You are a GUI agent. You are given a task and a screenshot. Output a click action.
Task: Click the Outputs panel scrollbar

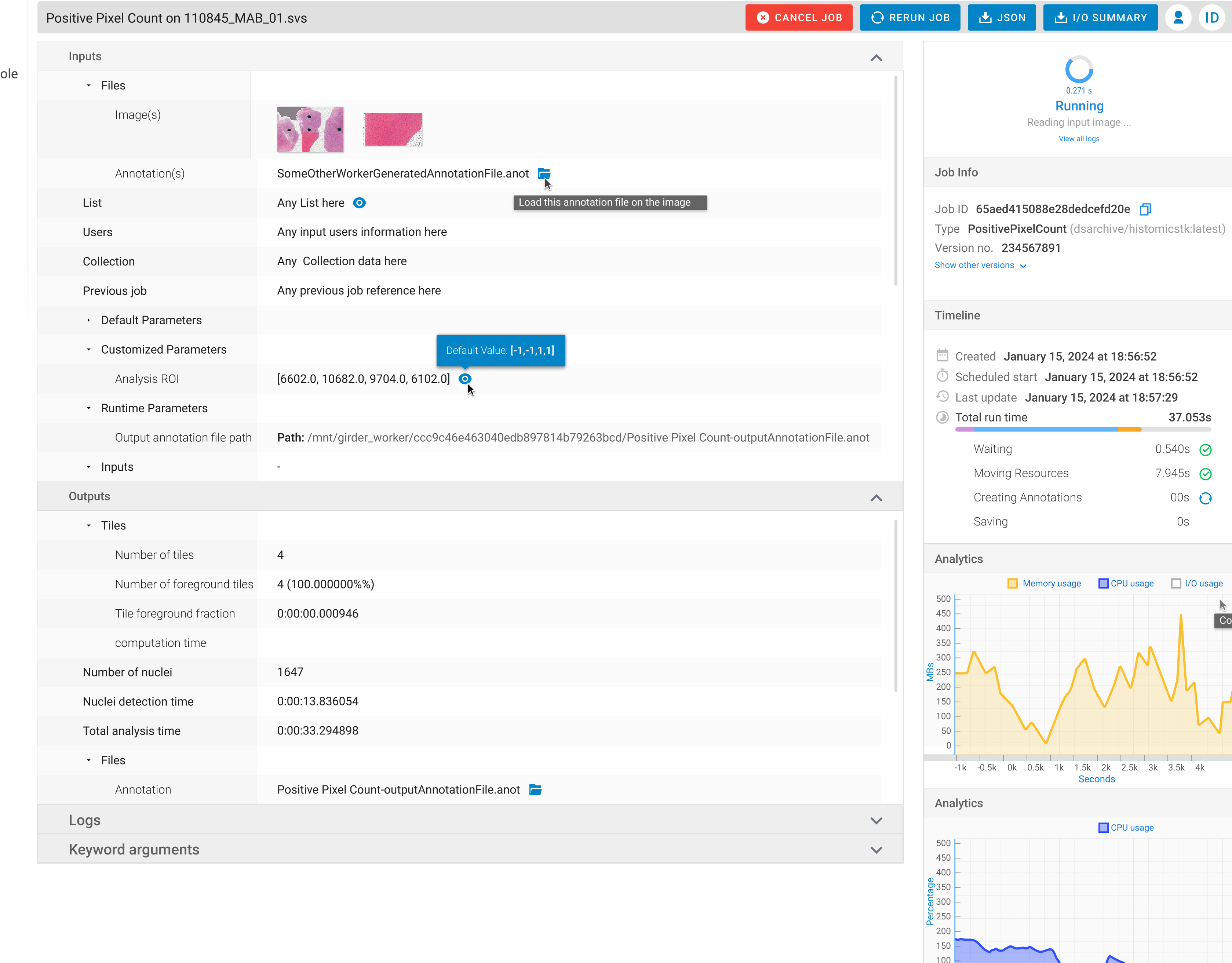pos(895,606)
